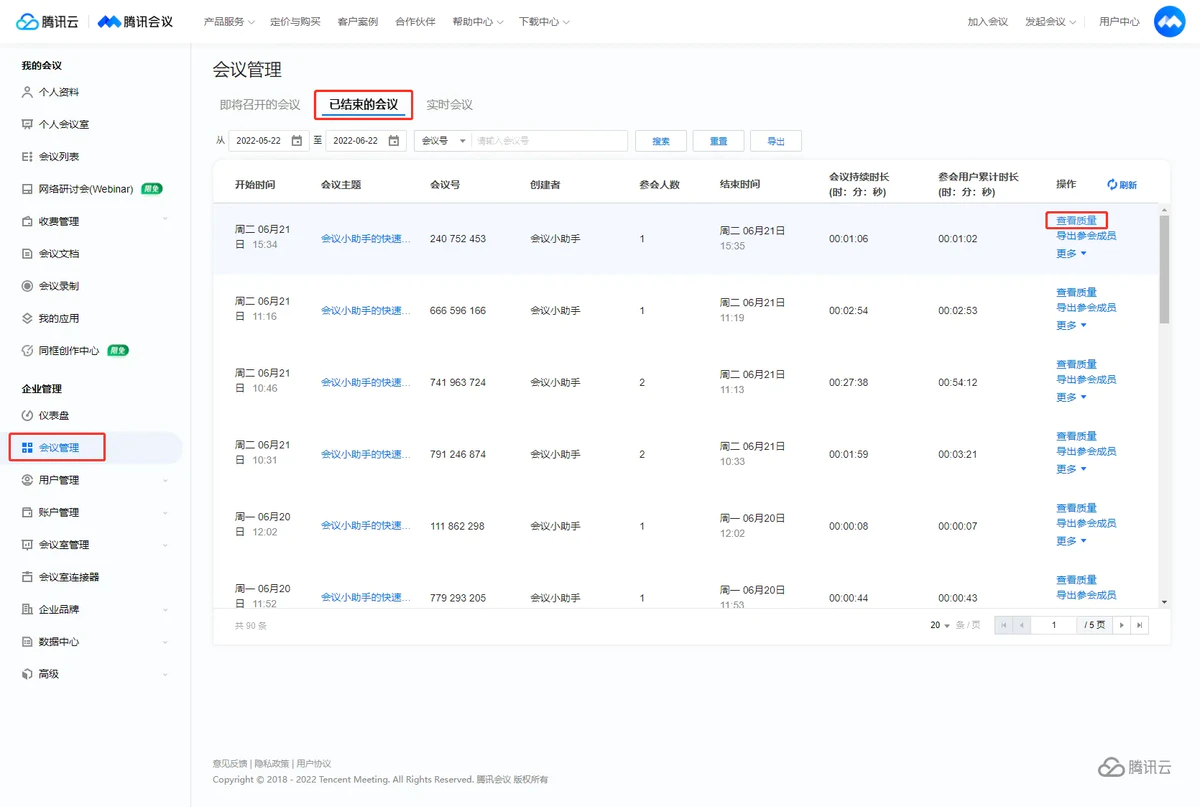Screen dimensions: 1200x807
Task: Click the 会议管理 grid icon
Action: tap(27, 448)
